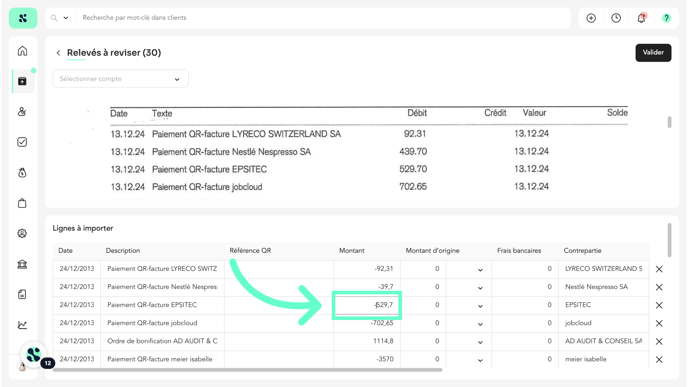Remove the EPSITEC row with X
The width and height of the screenshot is (688, 387).
tap(659, 305)
